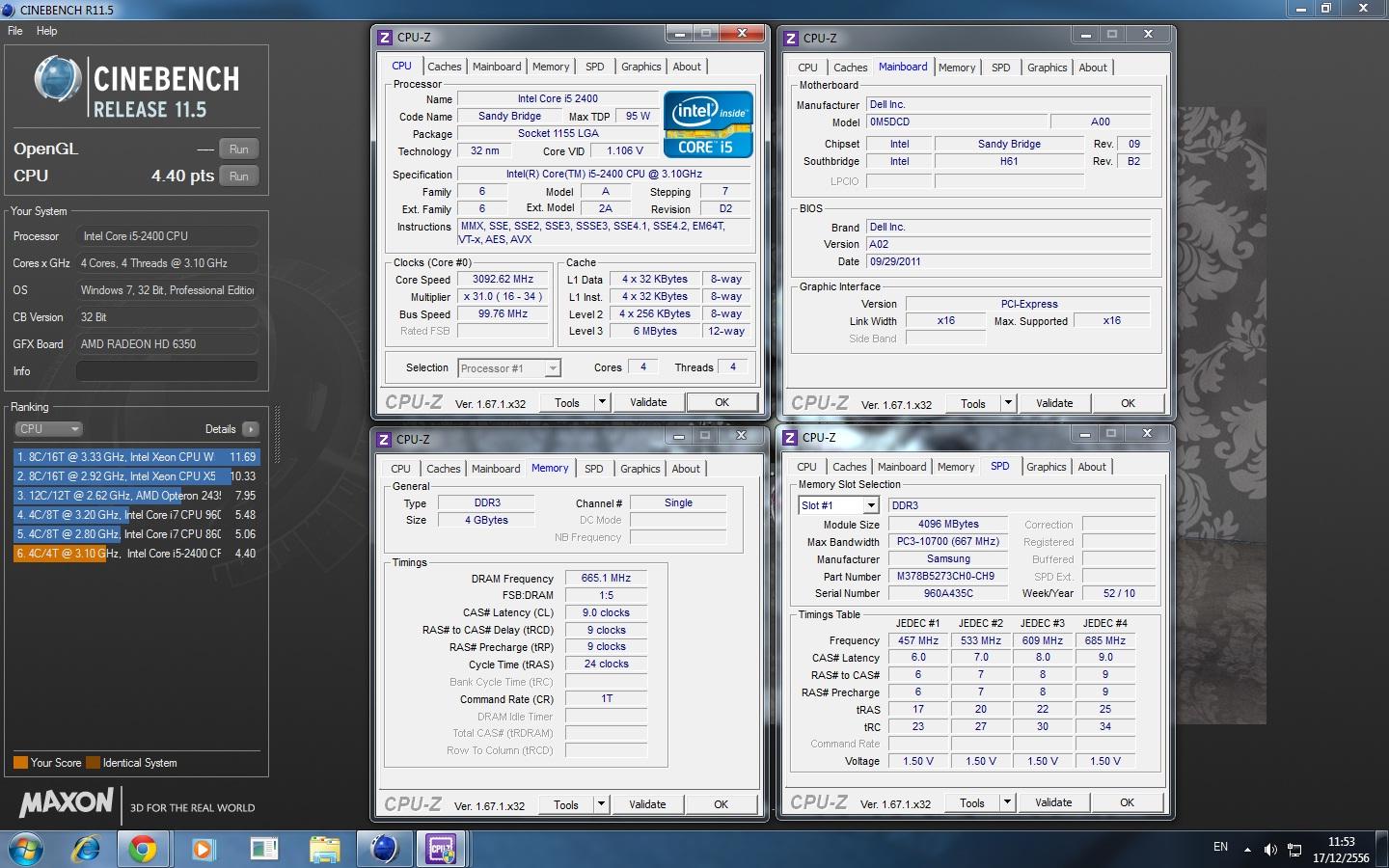This screenshot has width=1389, height=868.
Task: Switch to Memory tab in SPD window
Action: (x=956, y=467)
